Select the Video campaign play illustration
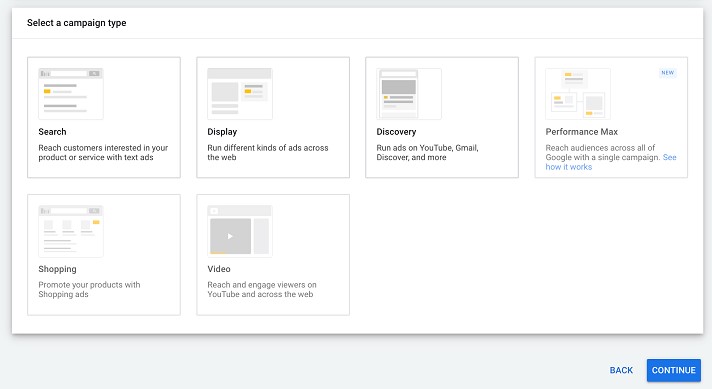The height and width of the screenshot is (389, 712). [240, 231]
